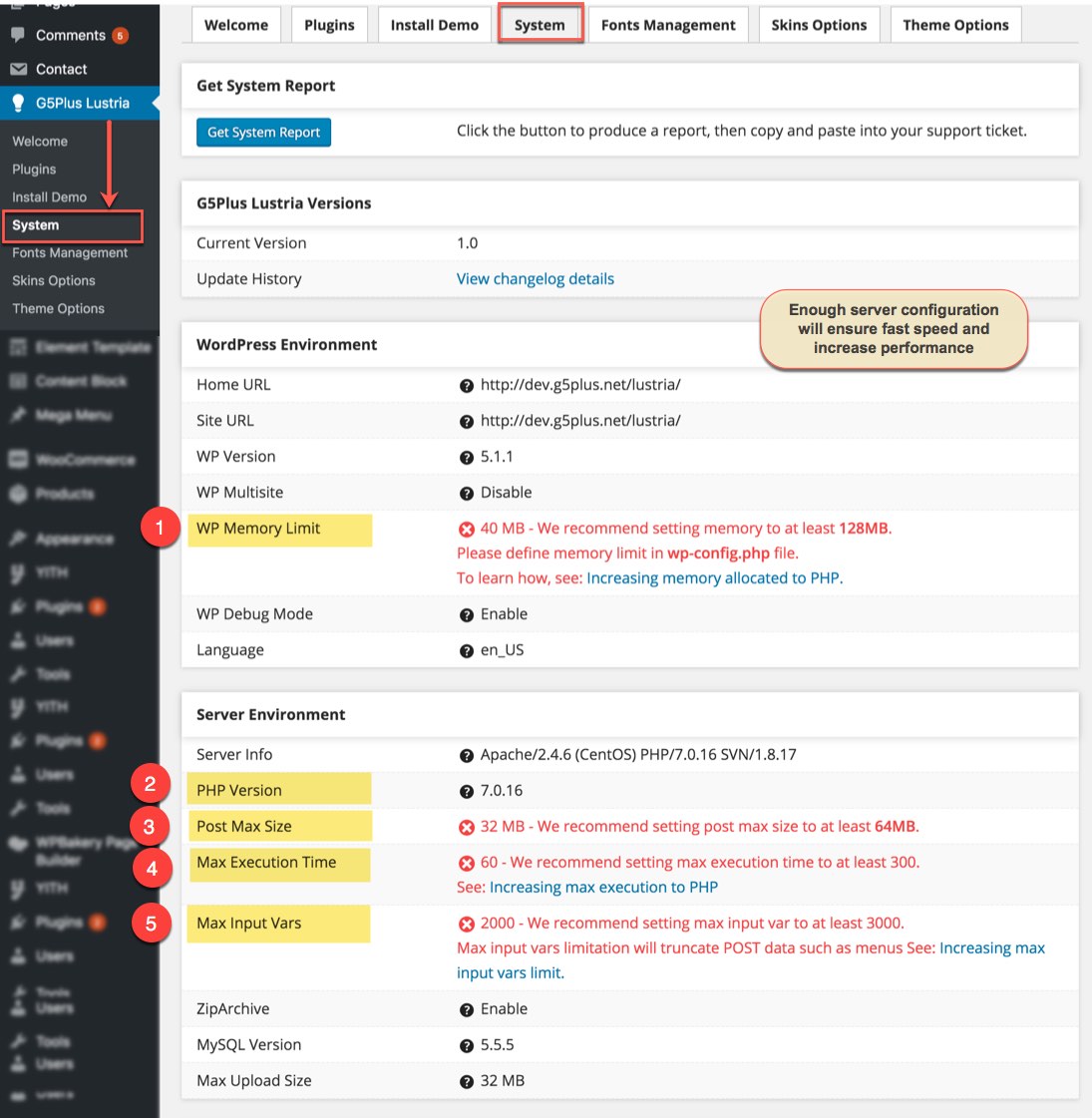The image size is (1092, 1118).
Task: Click help icon beside PHP Version 7.0.16
Action: point(466,791)
